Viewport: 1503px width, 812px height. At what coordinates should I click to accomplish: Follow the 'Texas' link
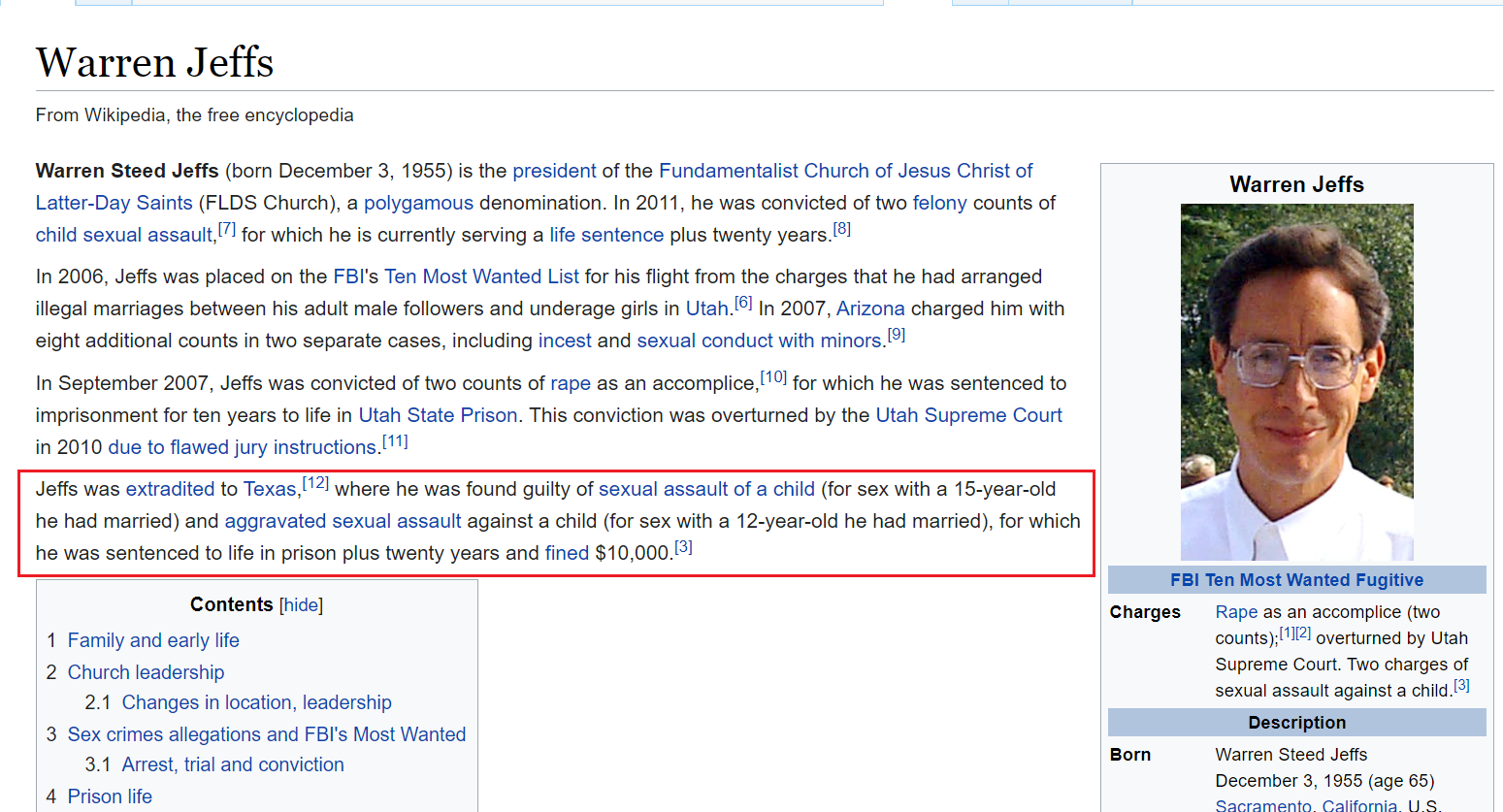pos(270,489)
